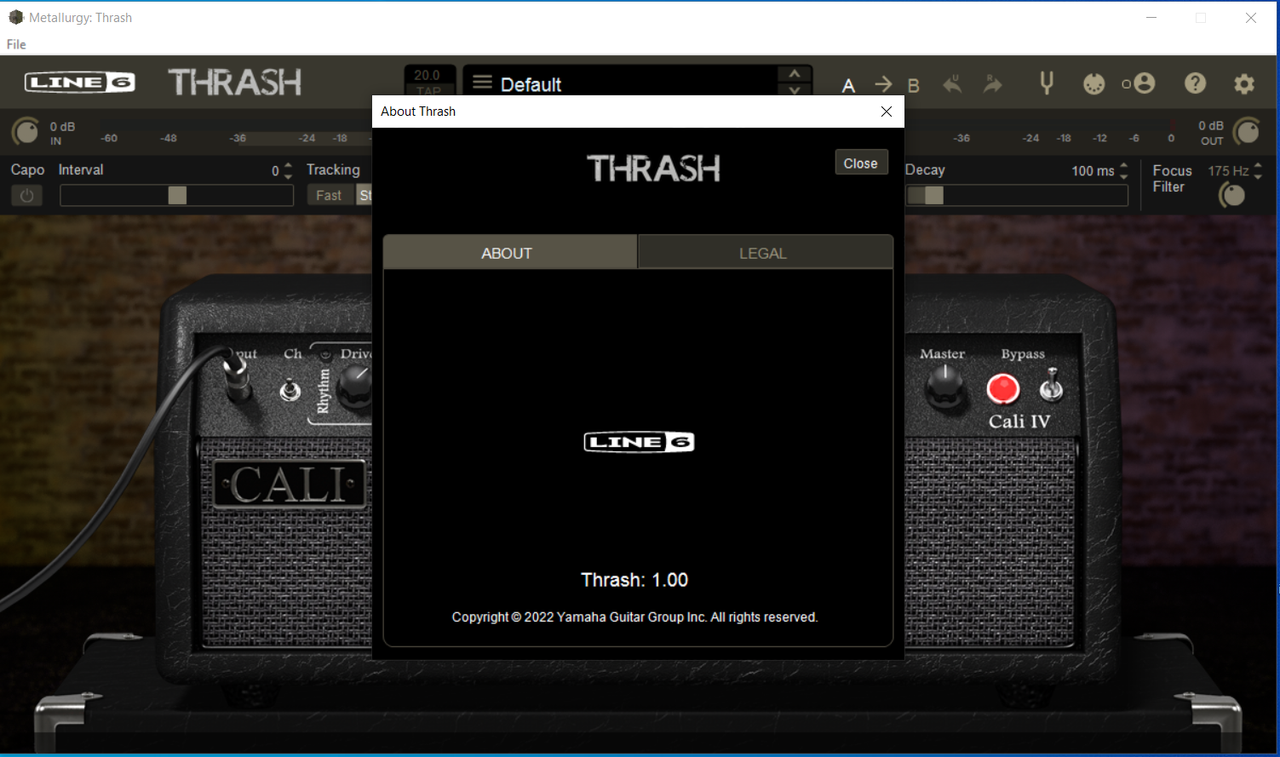Click the Yamaha Guitar Group copyright text
Viewport: 1280px width, 757px height.
pyautogui.click(x=635, y=617)
